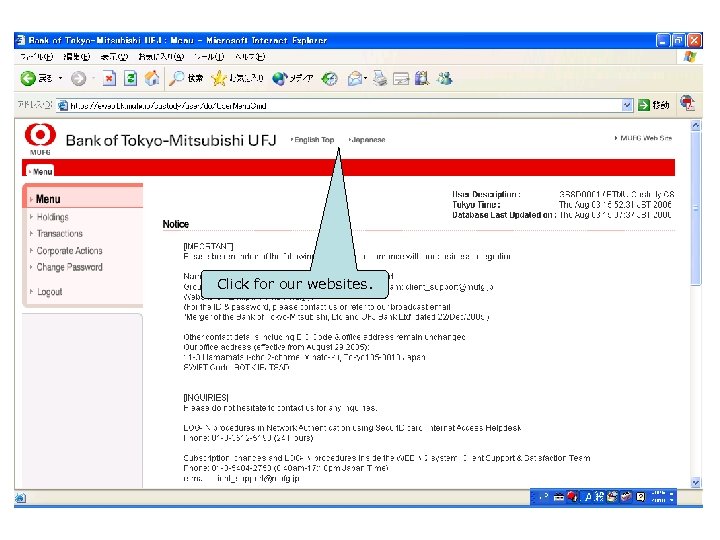Click the Notice section heading
The image size is (720, 540).
coord(175,224)
